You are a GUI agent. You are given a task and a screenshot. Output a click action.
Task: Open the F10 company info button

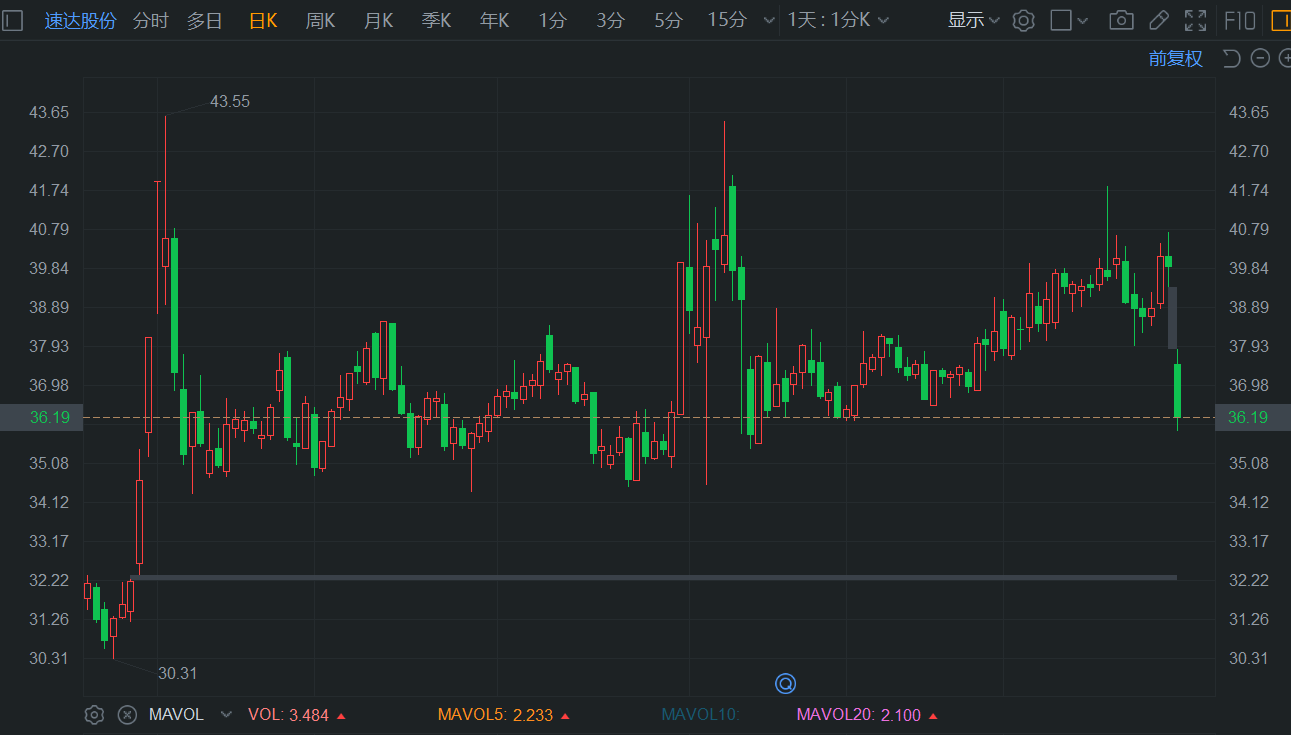coord(1240,20)
